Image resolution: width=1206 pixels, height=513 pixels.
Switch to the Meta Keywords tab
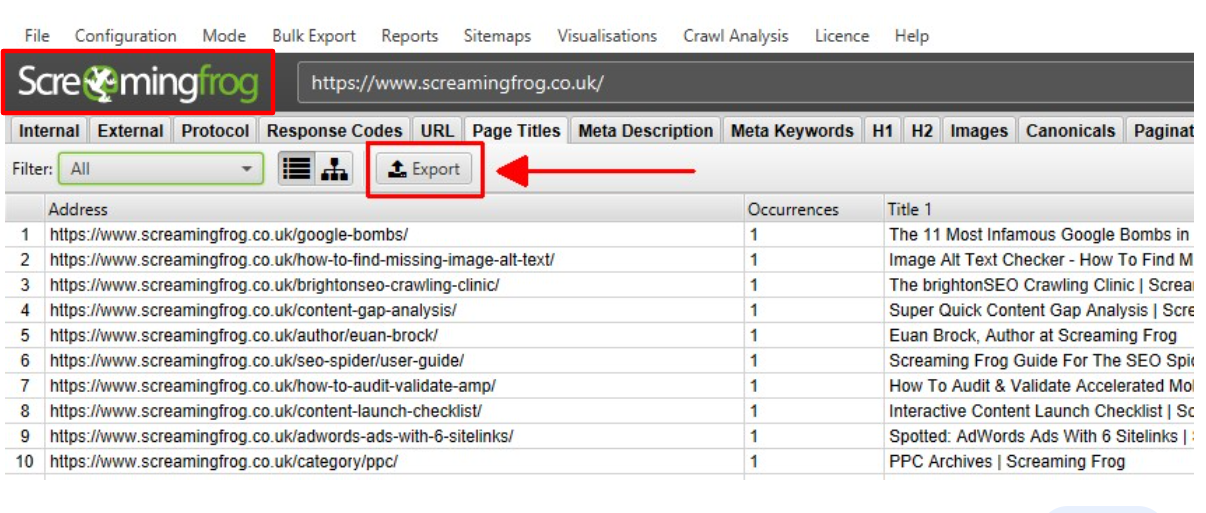point(792,131)
